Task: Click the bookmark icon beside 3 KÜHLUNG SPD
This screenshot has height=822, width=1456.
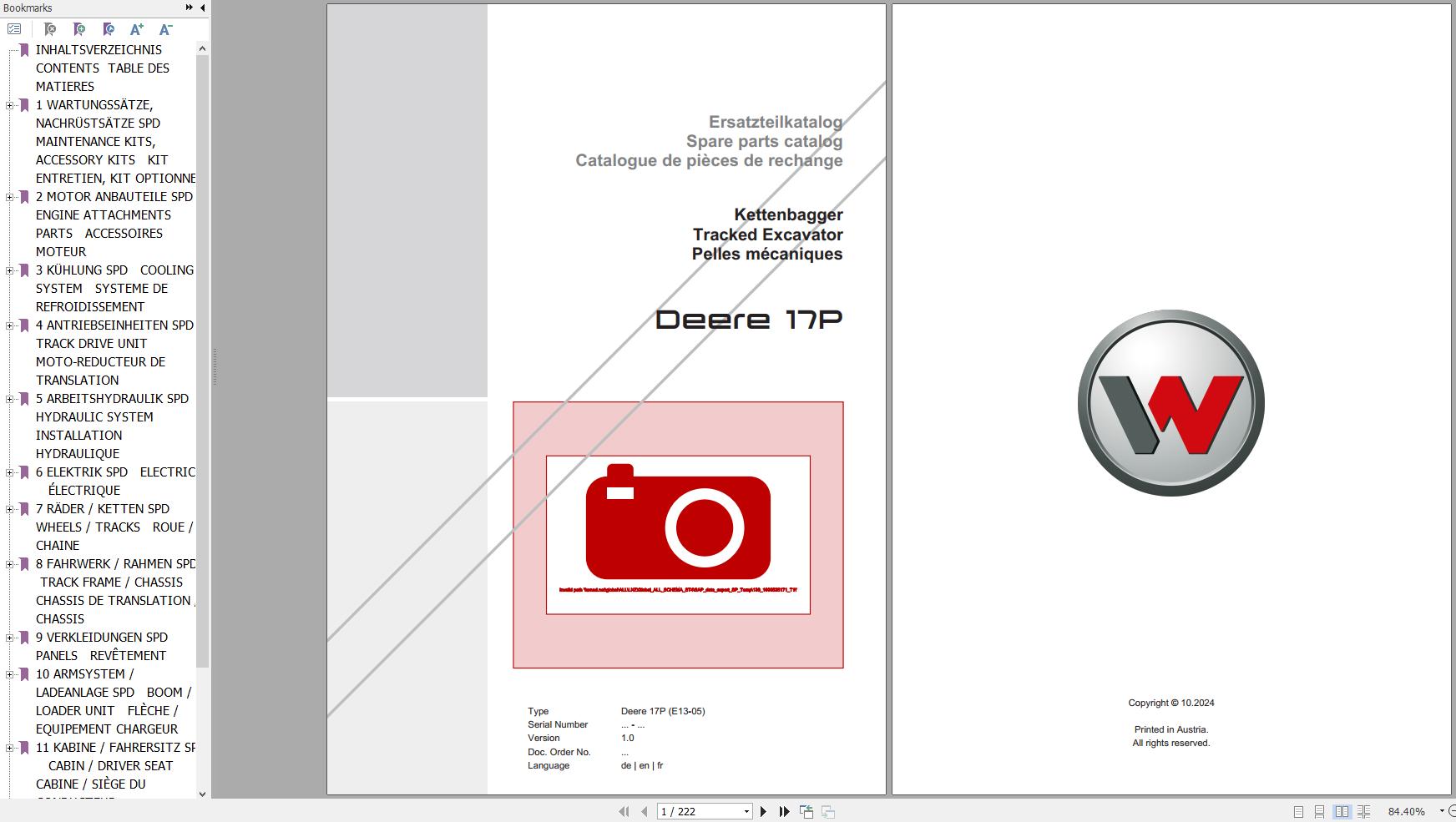Action: pyautogui.click(x=24, y=270)
